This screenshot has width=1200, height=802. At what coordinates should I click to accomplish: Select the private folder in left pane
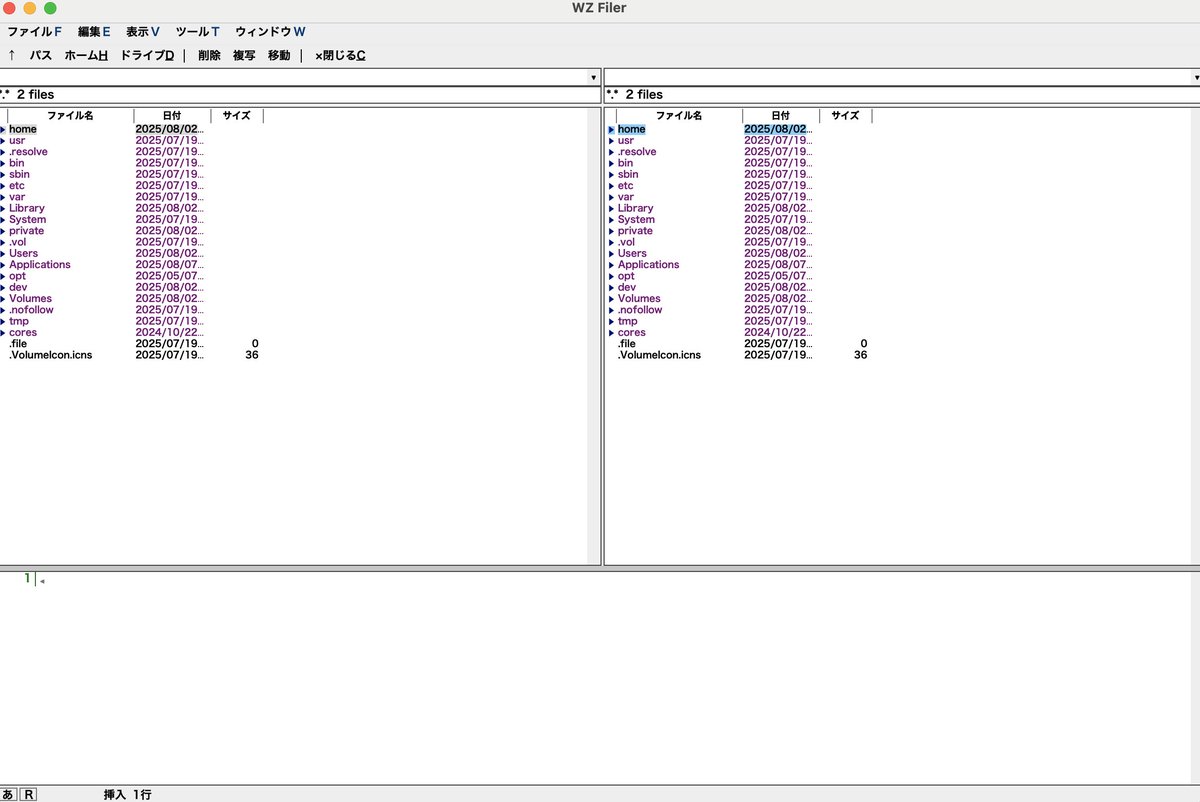click(x=27, y=231)
